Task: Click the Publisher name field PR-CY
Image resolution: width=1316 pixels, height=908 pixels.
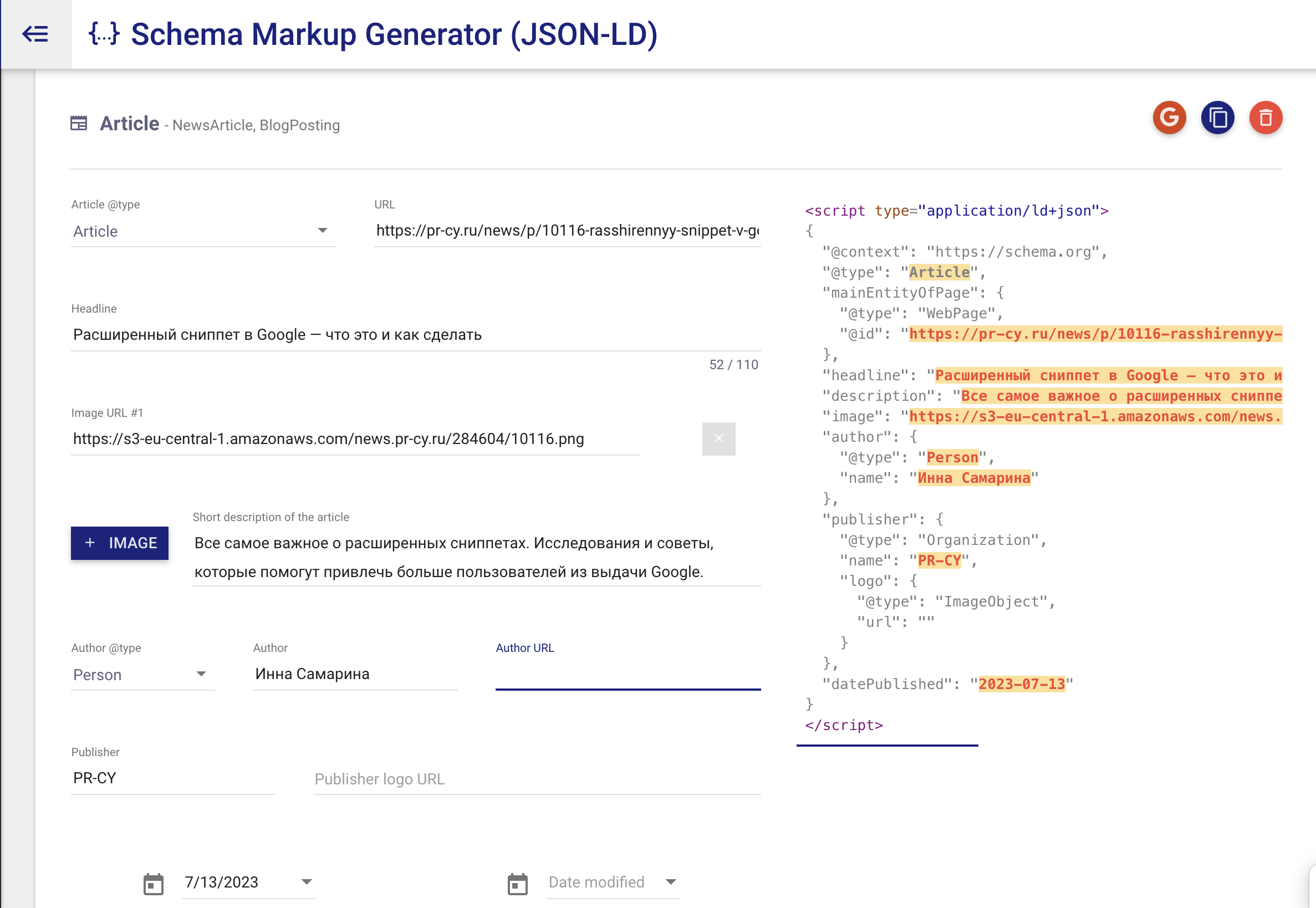Action: pos(173,778)
